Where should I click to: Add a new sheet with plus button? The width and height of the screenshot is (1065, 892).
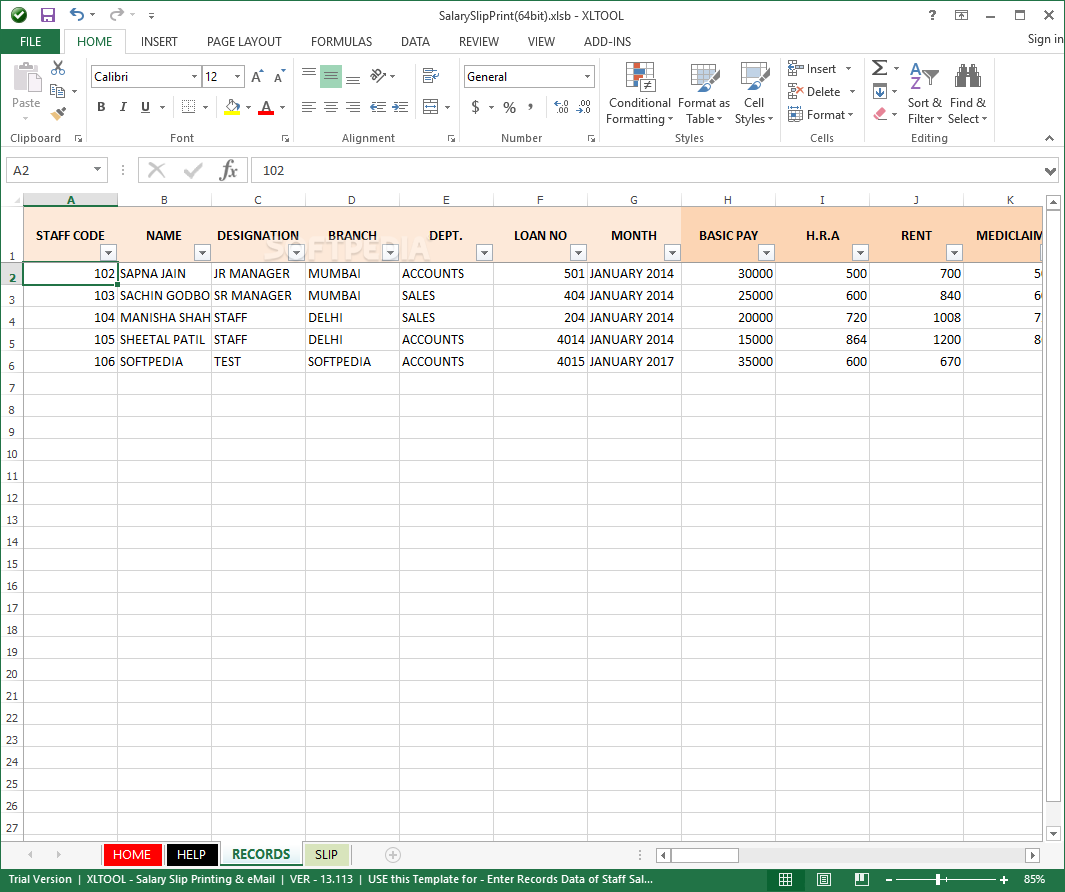[x=393, y=855]
